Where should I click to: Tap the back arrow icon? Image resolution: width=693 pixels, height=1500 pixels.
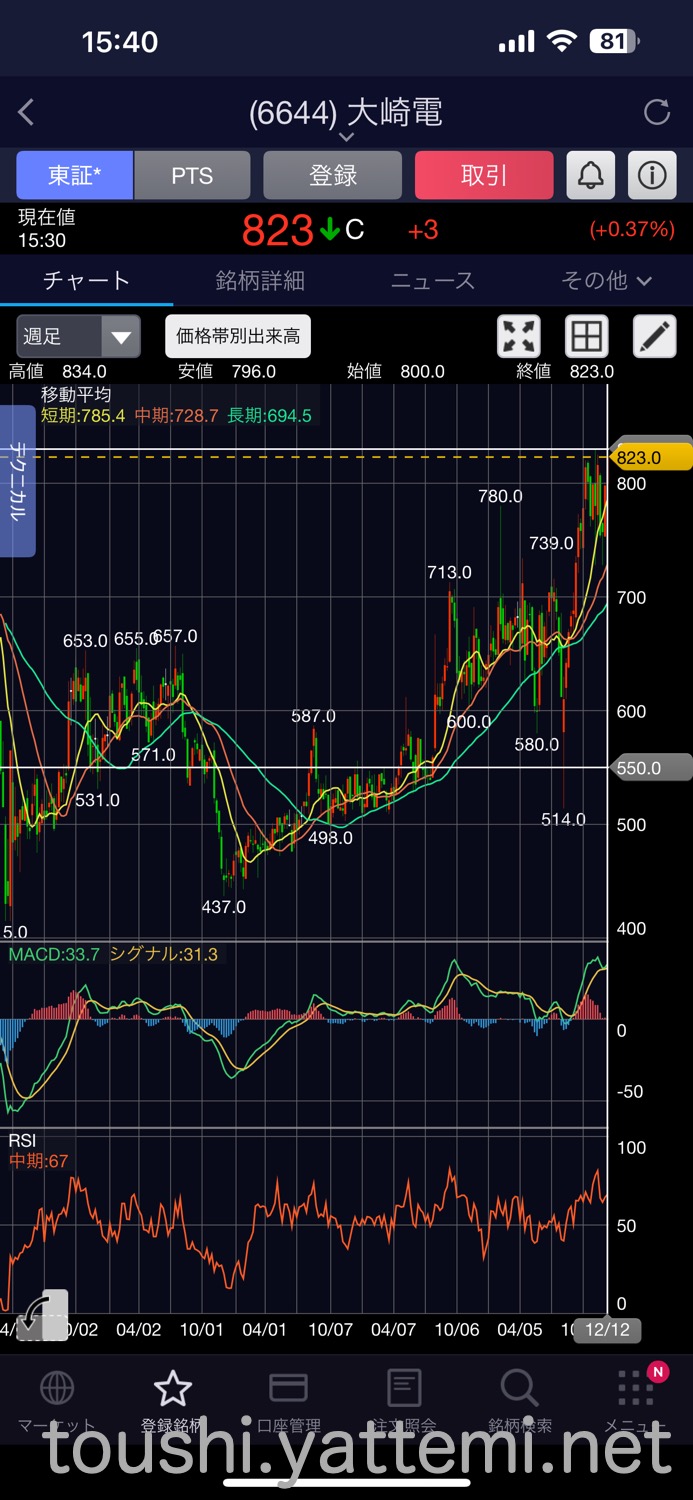click(x=27, y=112)
